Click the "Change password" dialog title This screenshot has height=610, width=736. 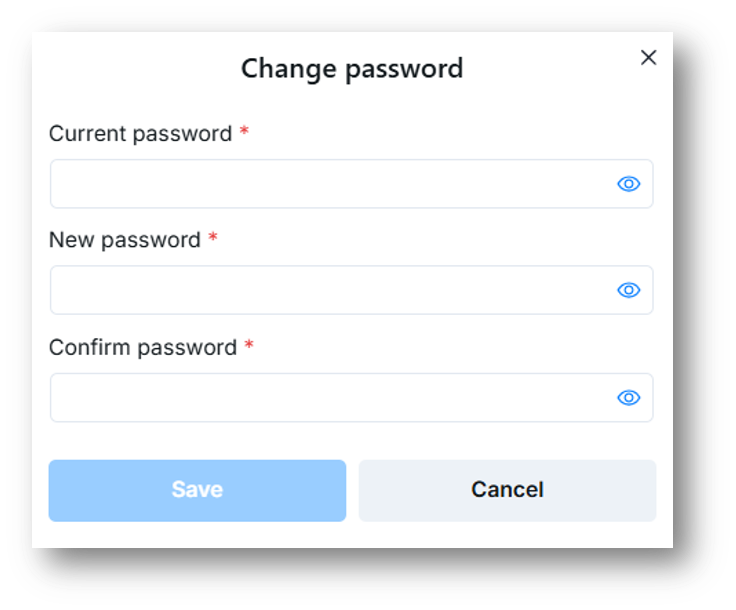pos(352,68)
